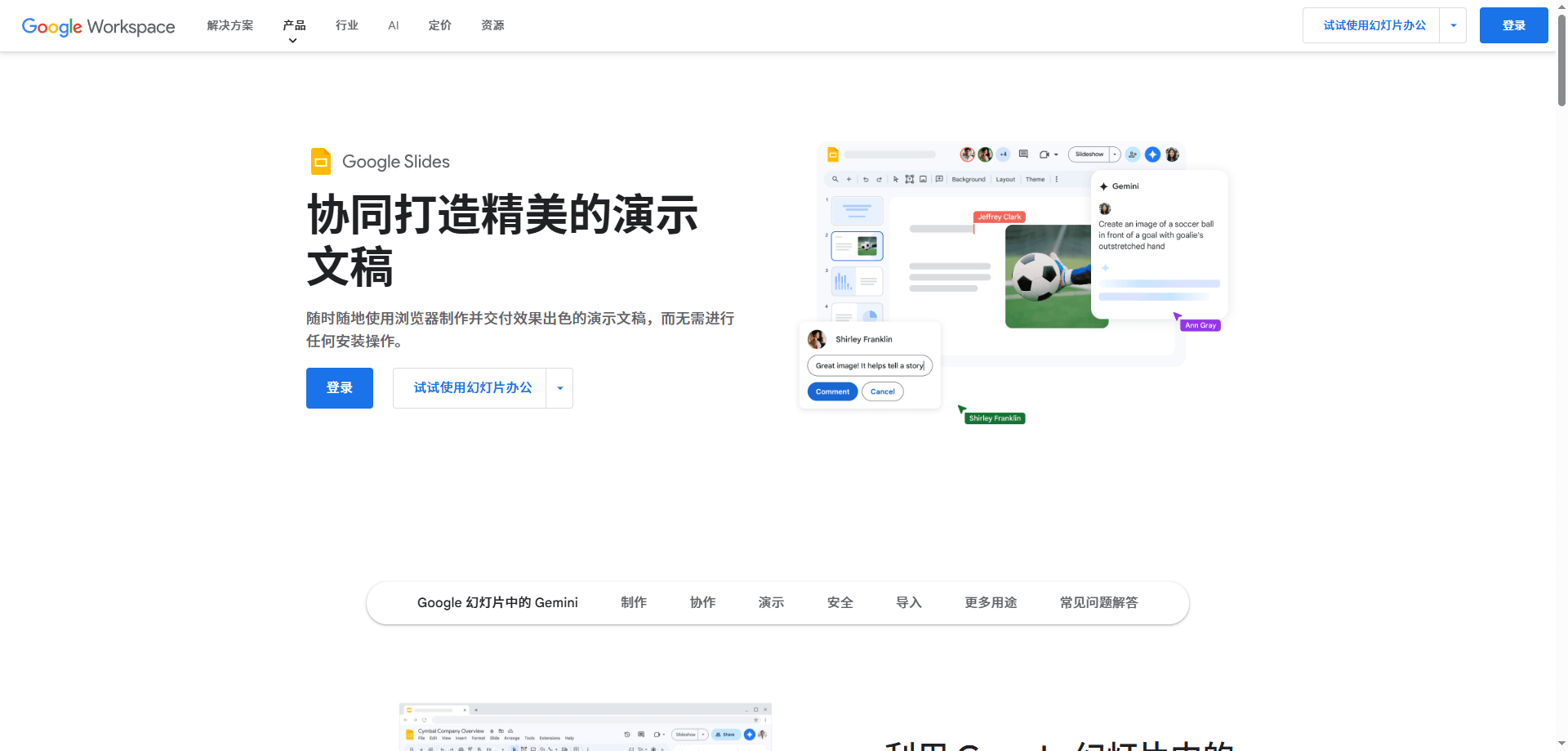Select the 安全 tab
The height and width of the screenshot is (751, 1568).
[840, 602]
